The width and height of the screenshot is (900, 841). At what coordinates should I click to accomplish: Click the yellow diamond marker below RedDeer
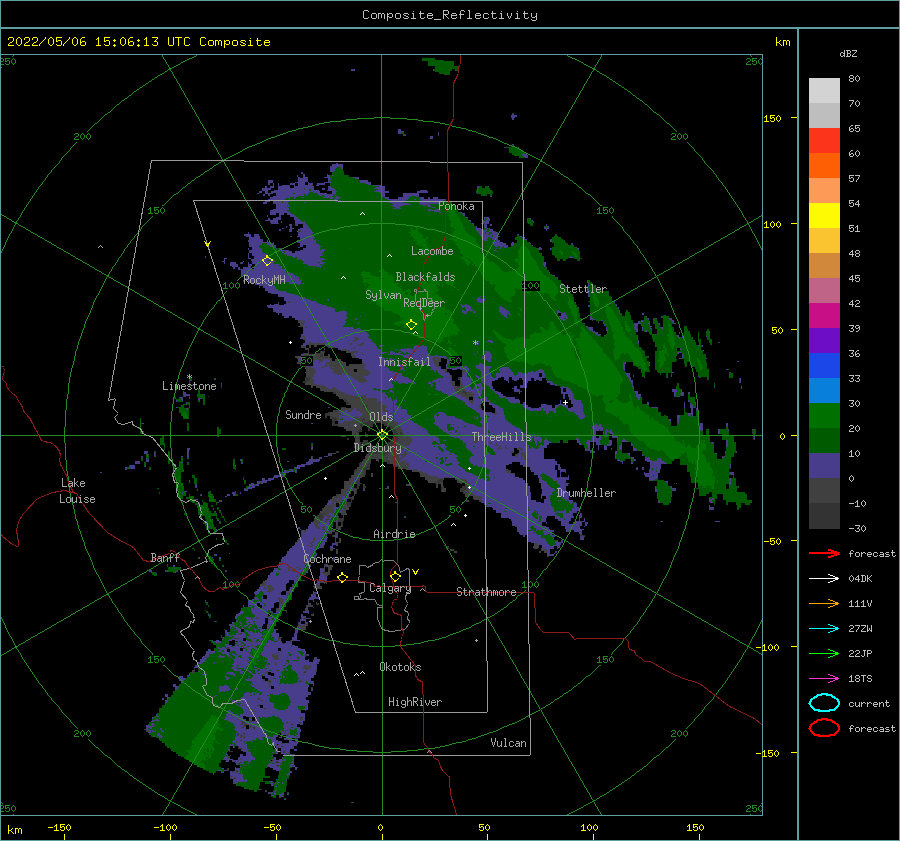411,325
